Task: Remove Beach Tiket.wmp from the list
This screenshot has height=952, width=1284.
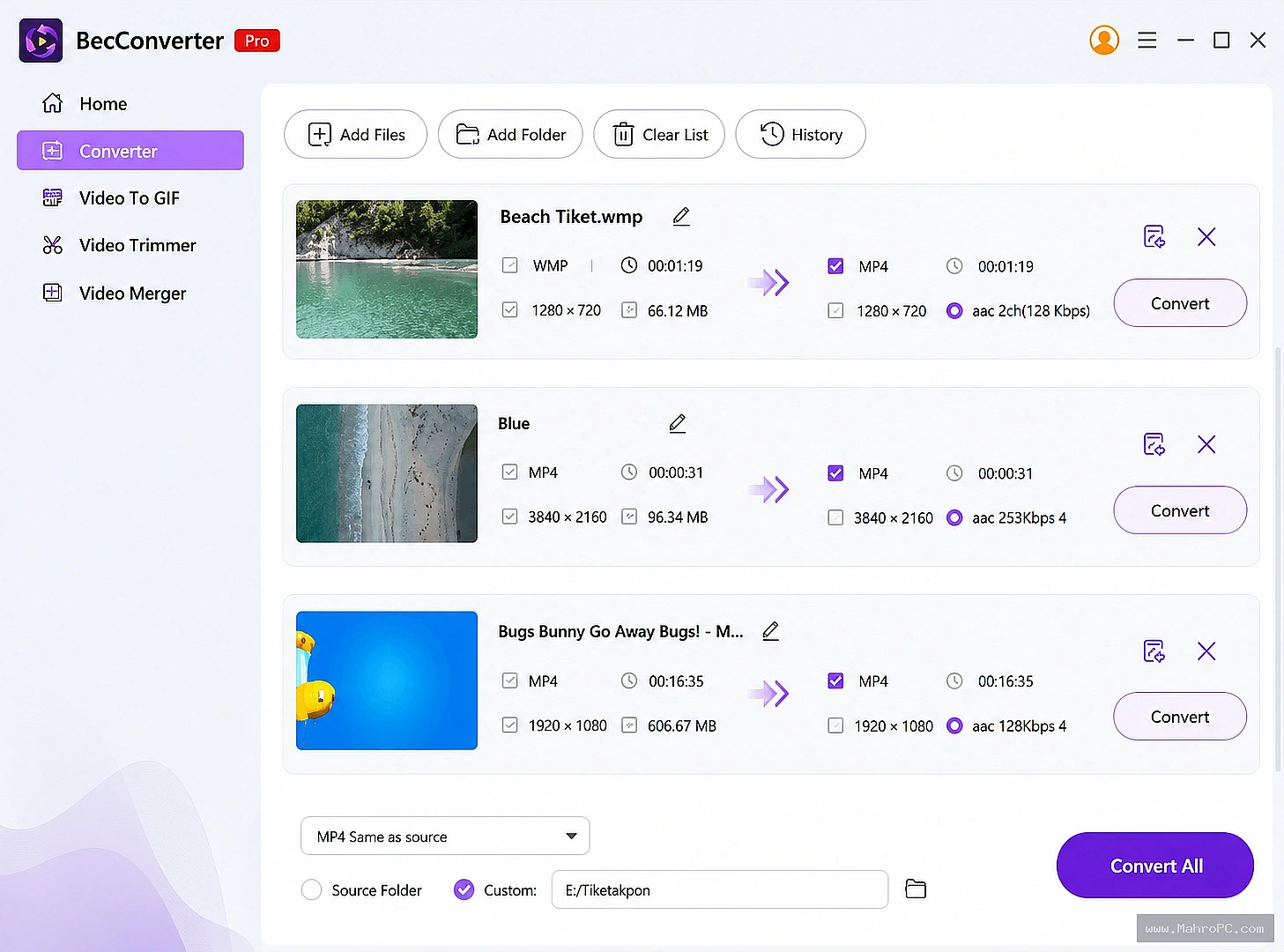Action: 1206,237
